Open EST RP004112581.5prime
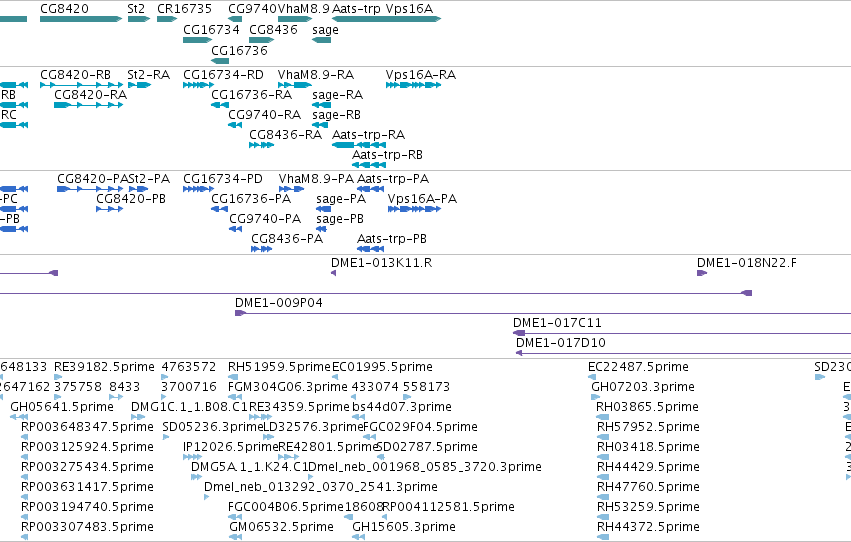 (x=384, y=517)
